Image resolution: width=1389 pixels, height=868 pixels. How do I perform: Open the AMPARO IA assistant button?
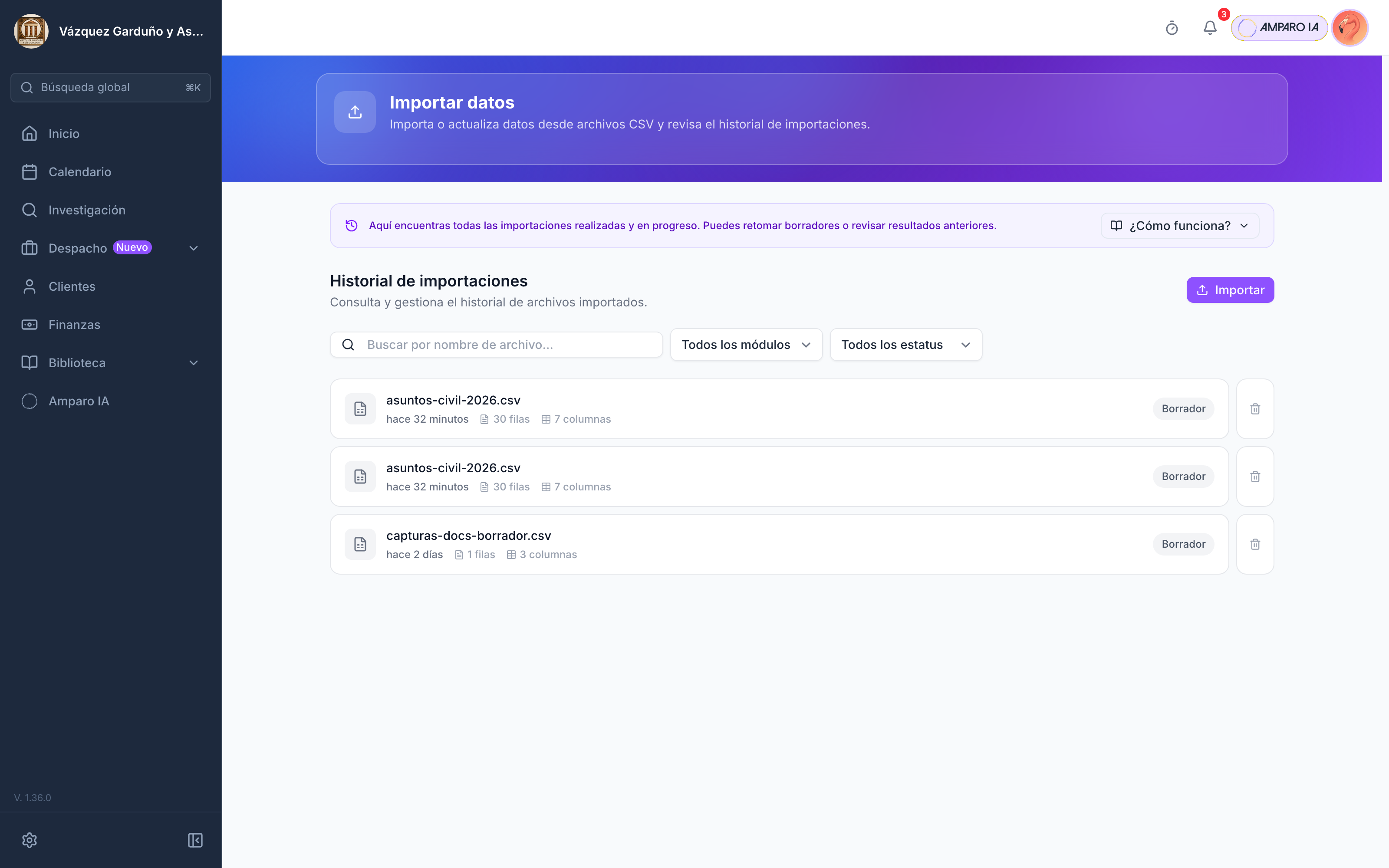pyautogui.click(x=1279, y=27)
